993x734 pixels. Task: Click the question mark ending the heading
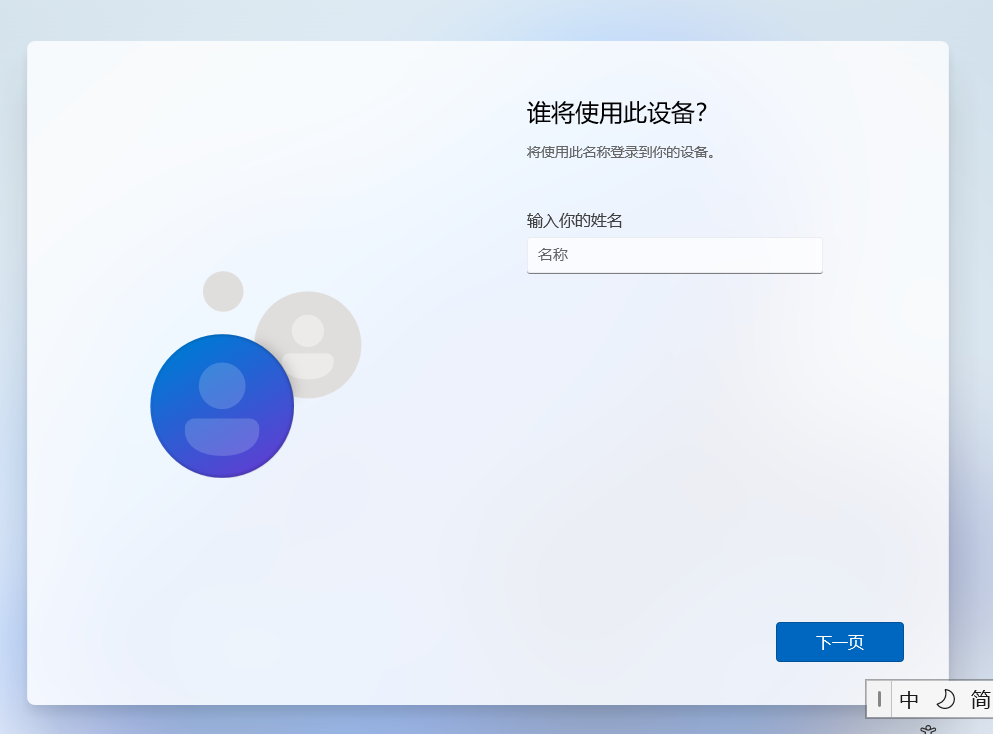700,113
